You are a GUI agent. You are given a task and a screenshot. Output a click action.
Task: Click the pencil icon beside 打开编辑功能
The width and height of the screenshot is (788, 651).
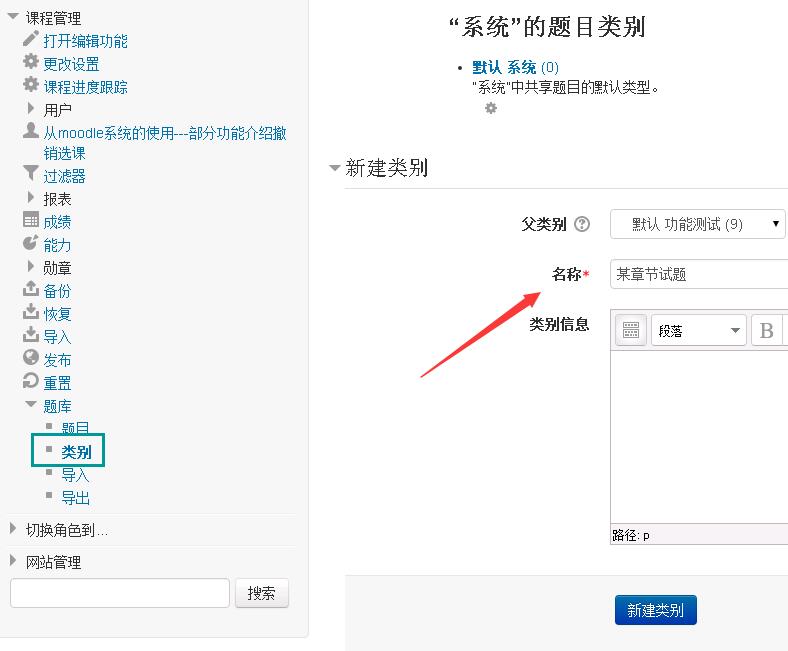click(31, 39)
